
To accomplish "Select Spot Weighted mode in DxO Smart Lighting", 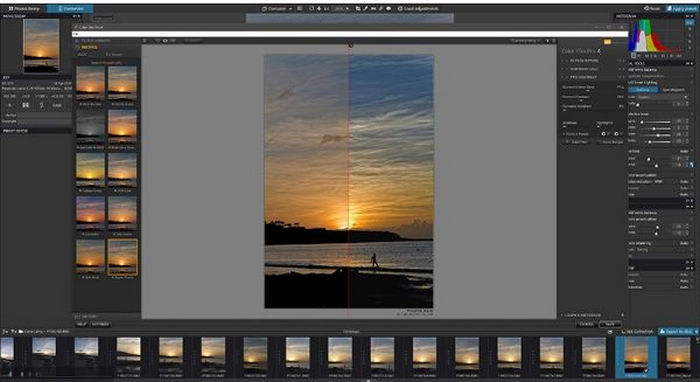I will pos(673,90).
